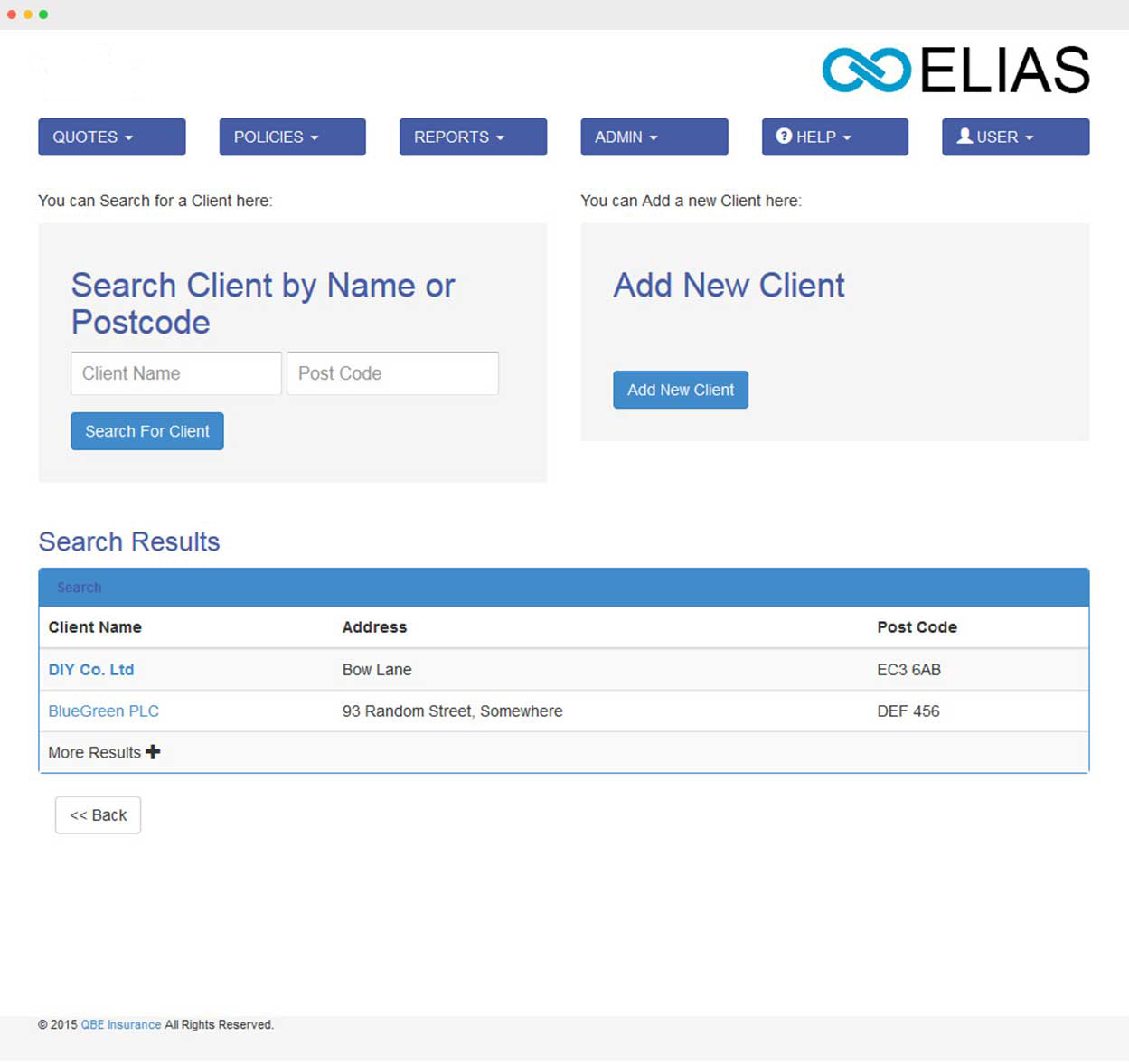Open the BlueGreen PLC client link
1129x1064 pixels.
pos(103,711)
